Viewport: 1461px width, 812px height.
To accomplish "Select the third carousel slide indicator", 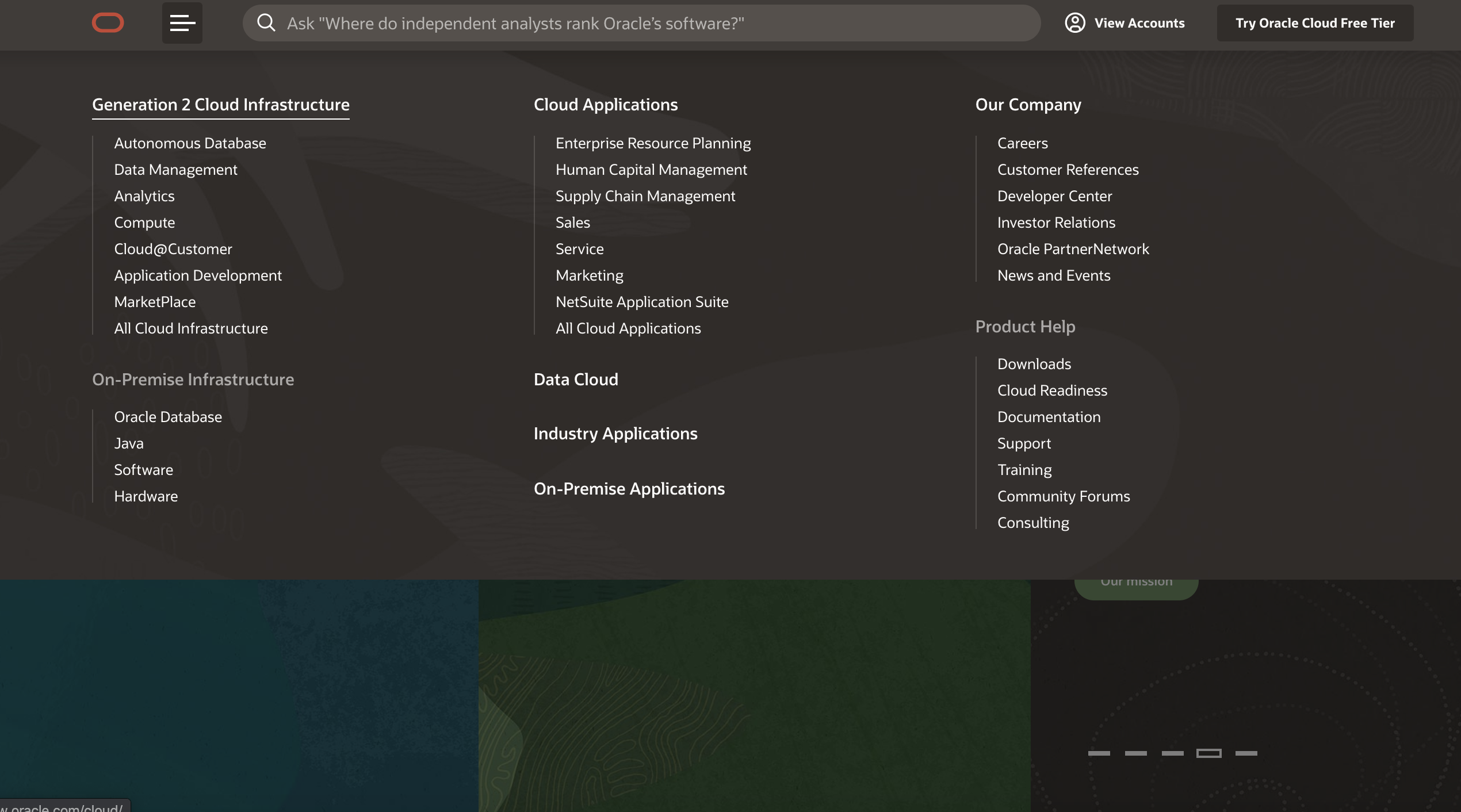I will (1172, 753).
